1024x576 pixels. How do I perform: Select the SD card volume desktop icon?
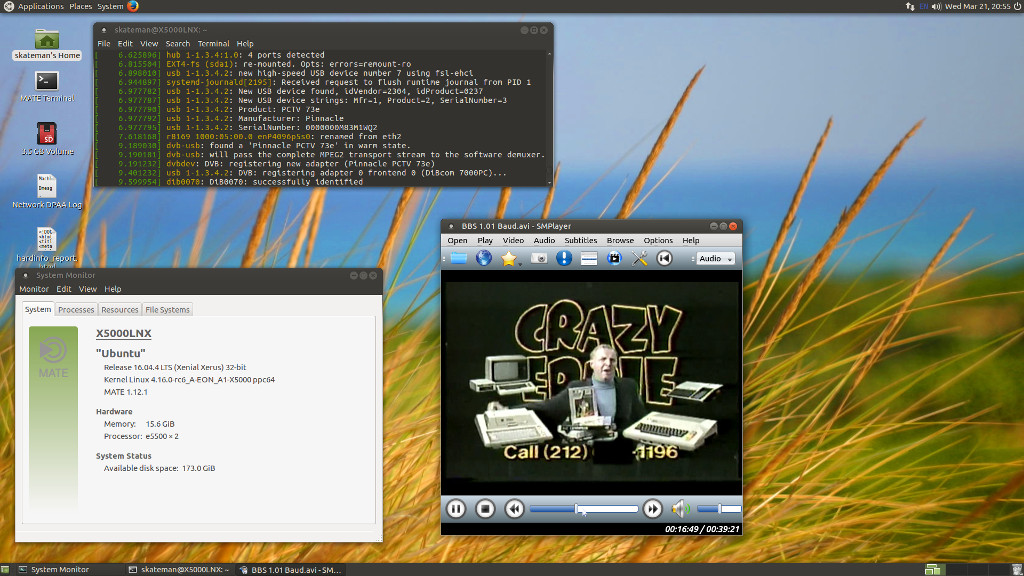pos(47,139)
